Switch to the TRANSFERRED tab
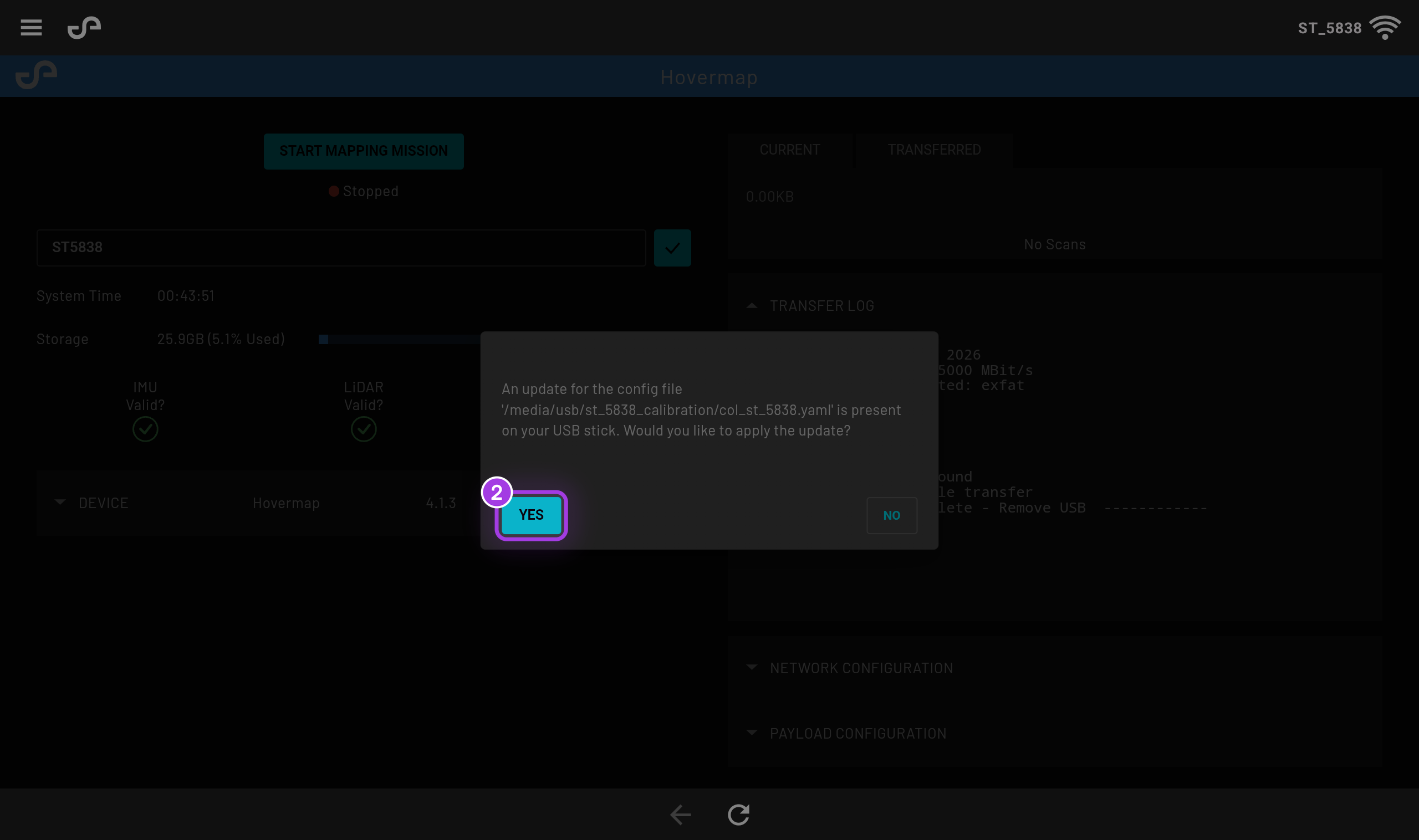 coord(934,150)
